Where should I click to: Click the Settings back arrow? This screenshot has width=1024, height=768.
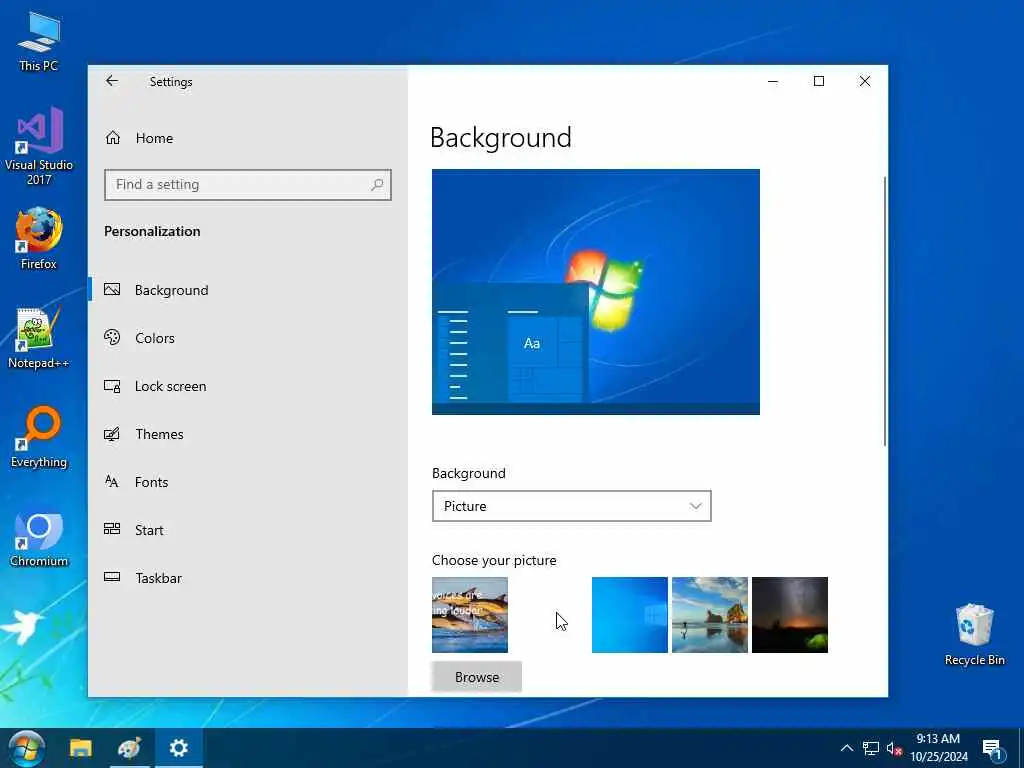pyautogui.click(x=112, y=81)
